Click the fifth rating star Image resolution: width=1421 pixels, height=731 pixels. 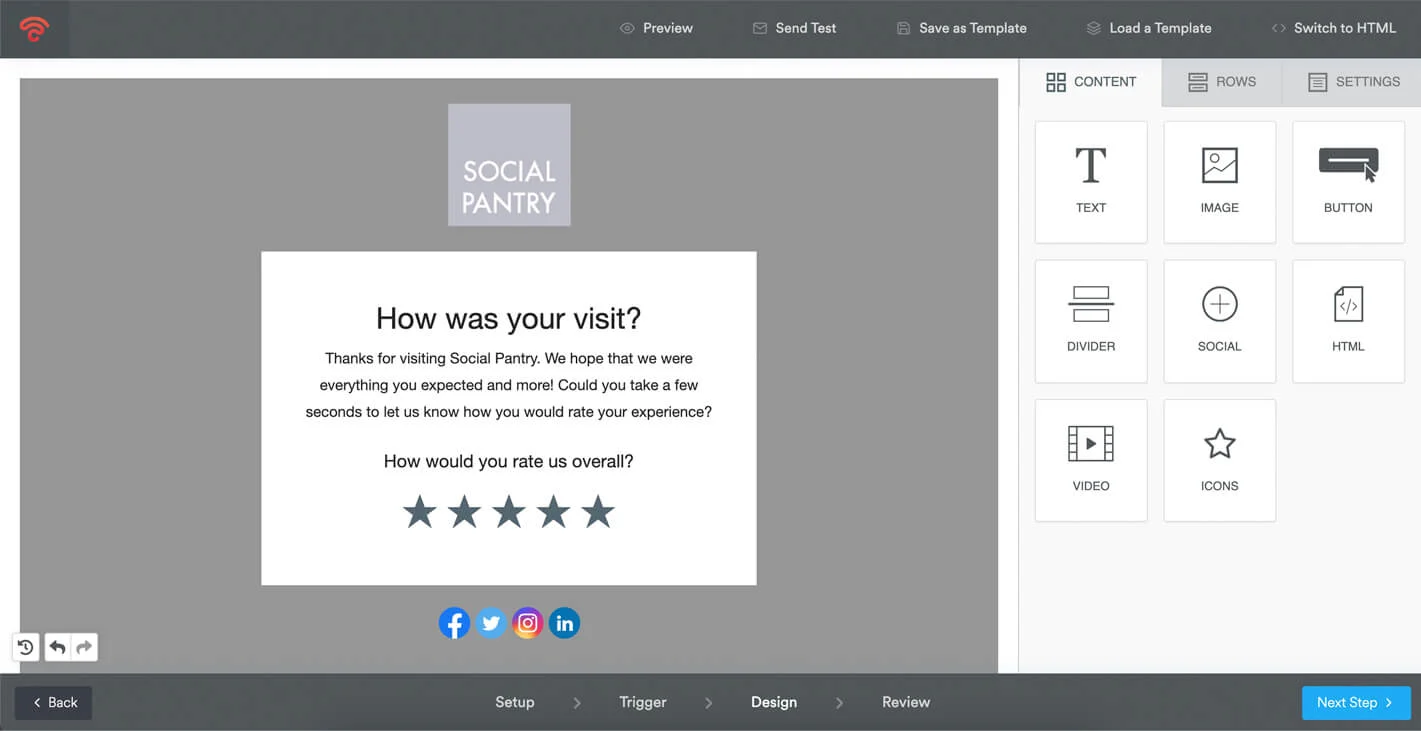(598, 512)
